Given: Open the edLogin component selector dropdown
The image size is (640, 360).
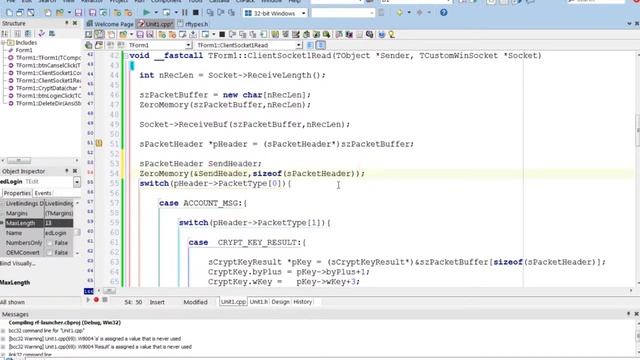Looking at the screenshot, I should tap(77, 182).
